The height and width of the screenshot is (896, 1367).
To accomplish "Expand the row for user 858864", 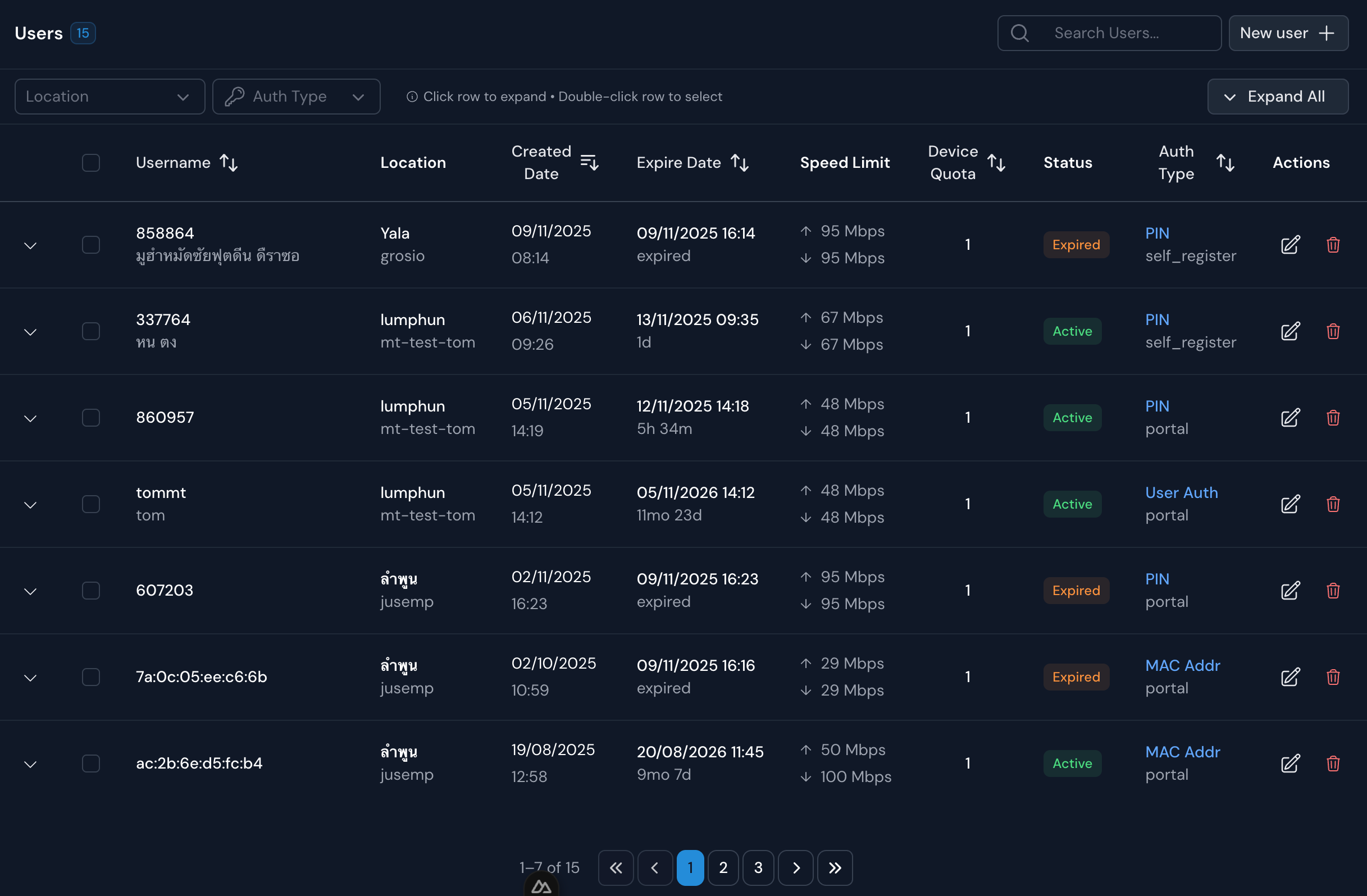I will pos(30,245).
